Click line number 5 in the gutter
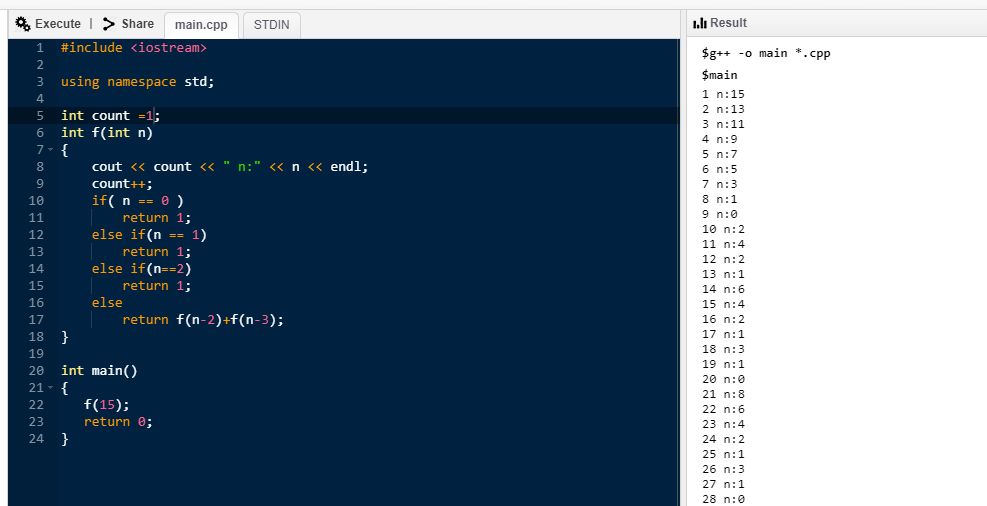This screenshot has width=987, height=506. click(39, 116)
